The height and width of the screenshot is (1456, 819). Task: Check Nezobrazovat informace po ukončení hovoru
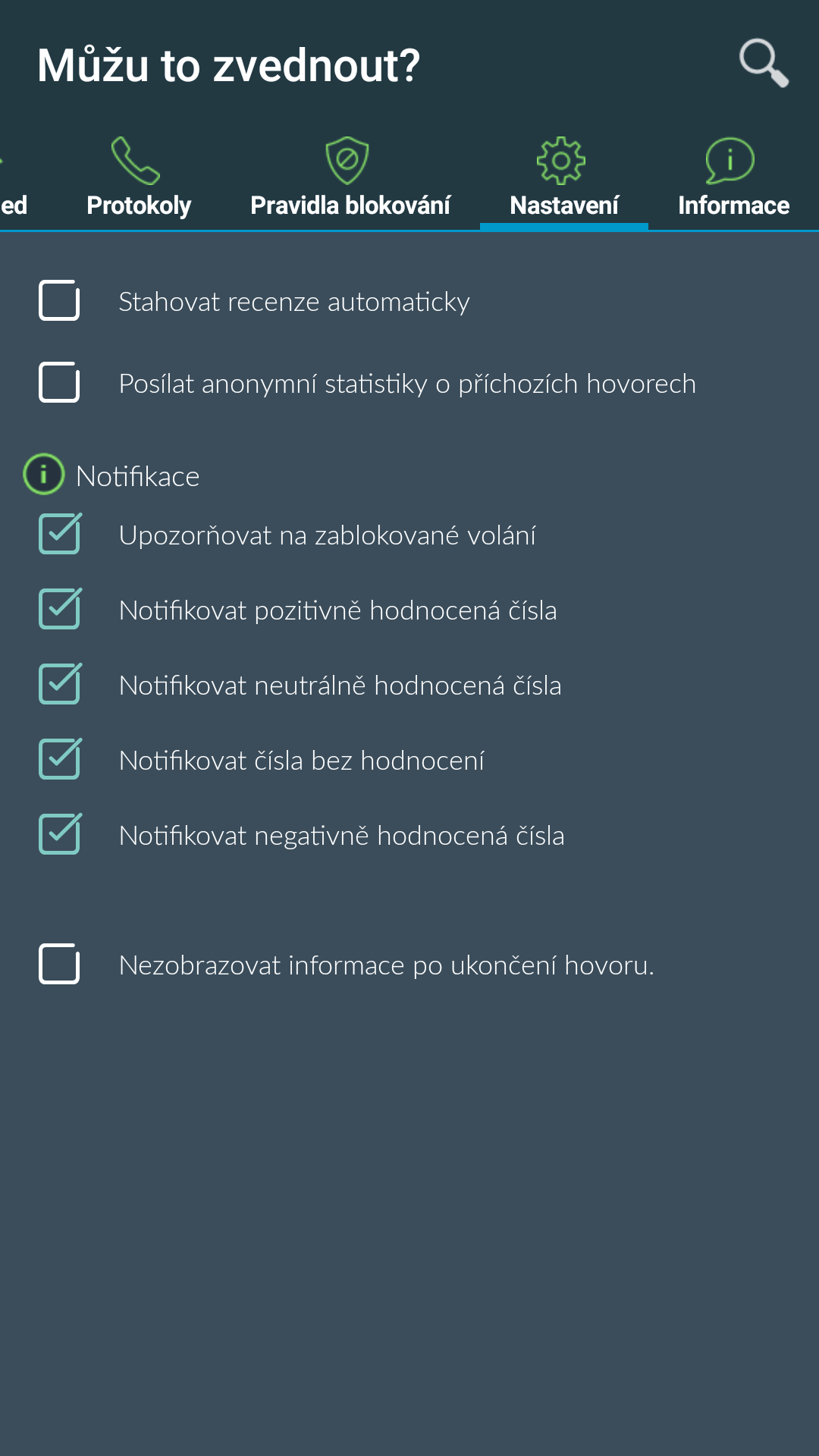(x=59, y=964)
